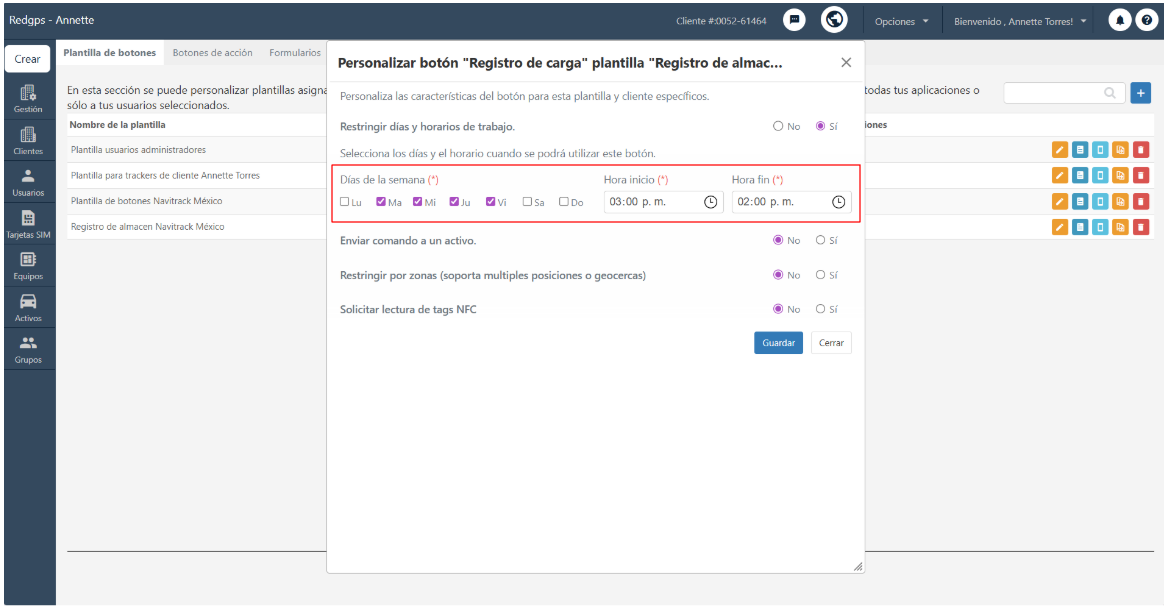Open Tarjetas SIM in the sidebar

click(x=28, y=225)
